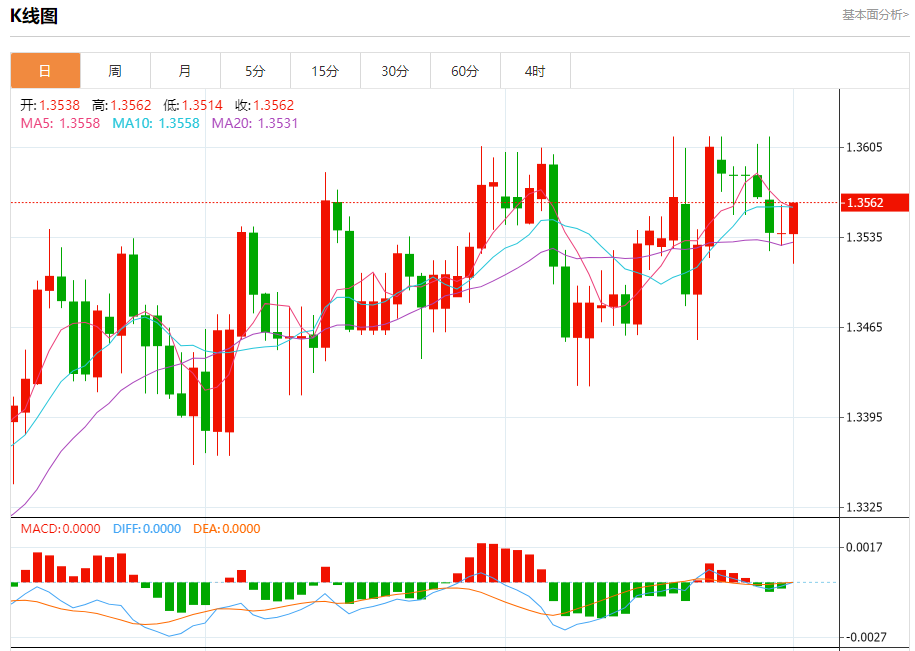Click the DIFF:0.0000 indicator label
This screenshot has height=651, width=915.
(x=147, y=529)
